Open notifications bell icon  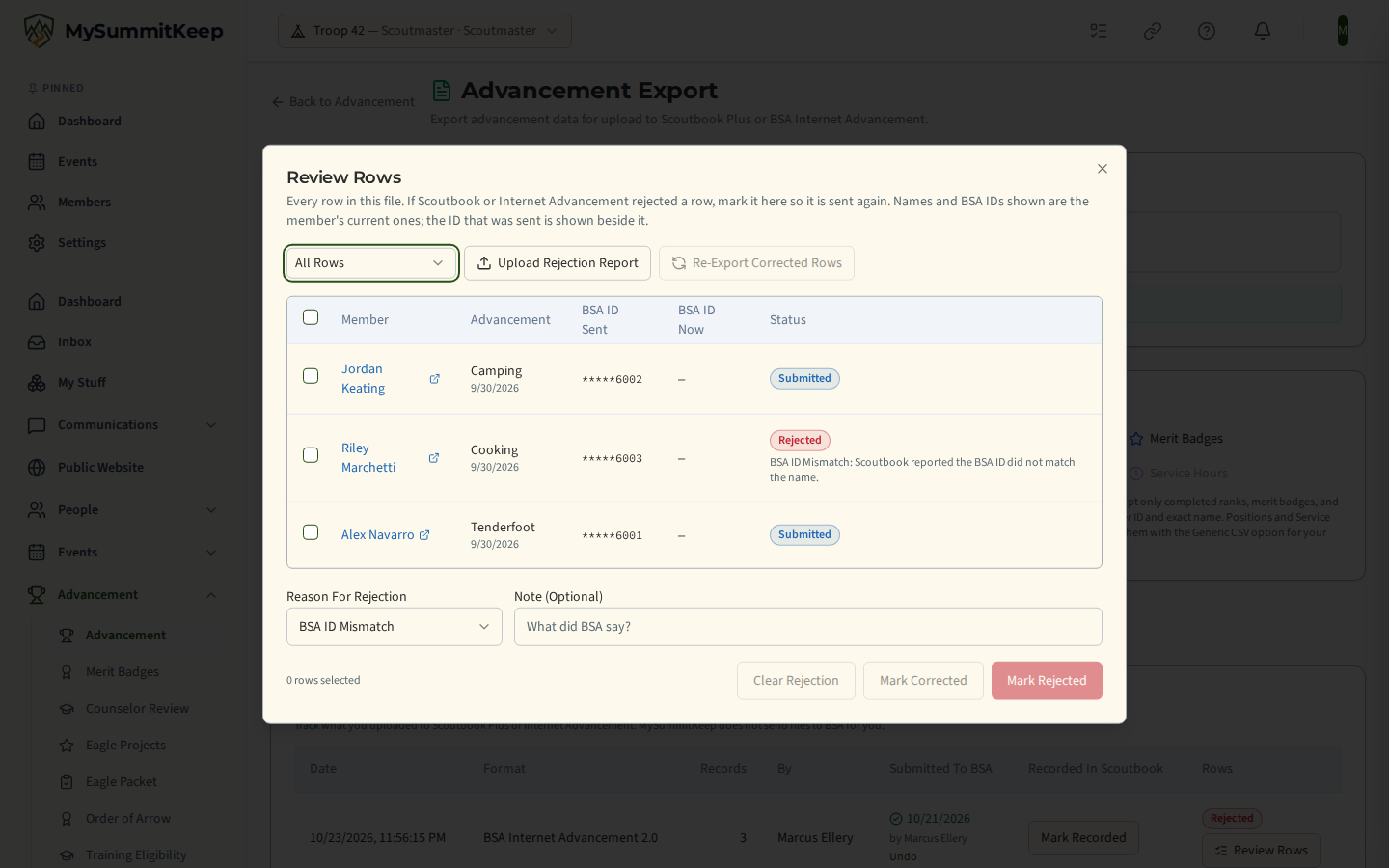(1263, 31)
